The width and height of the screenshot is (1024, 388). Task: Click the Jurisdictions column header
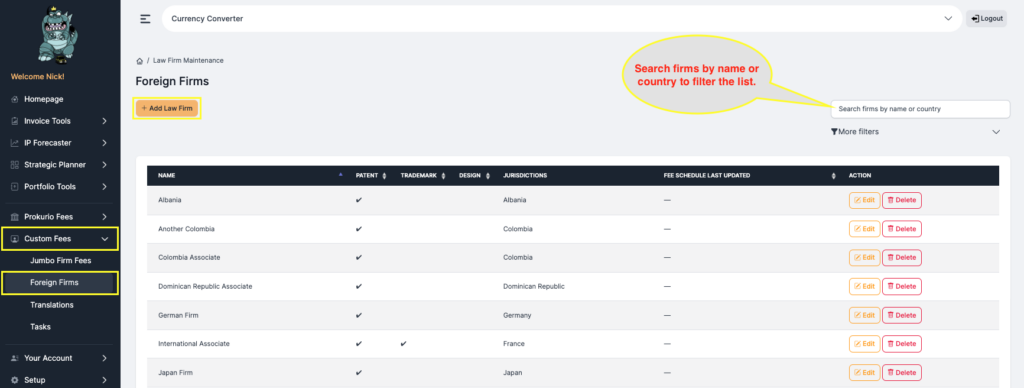click(525, 176)
